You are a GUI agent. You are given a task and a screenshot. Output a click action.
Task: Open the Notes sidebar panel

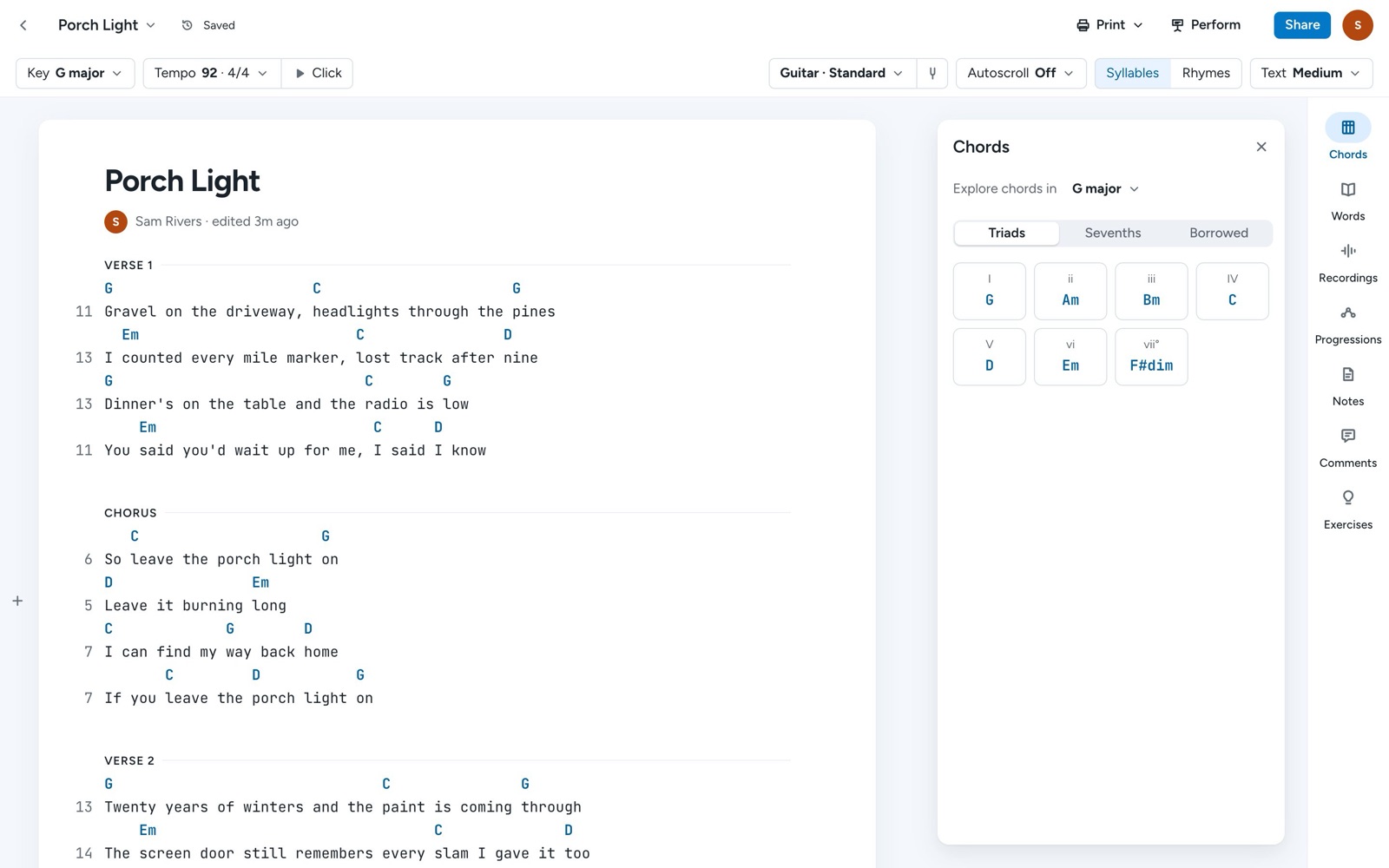pos(1347,385)
